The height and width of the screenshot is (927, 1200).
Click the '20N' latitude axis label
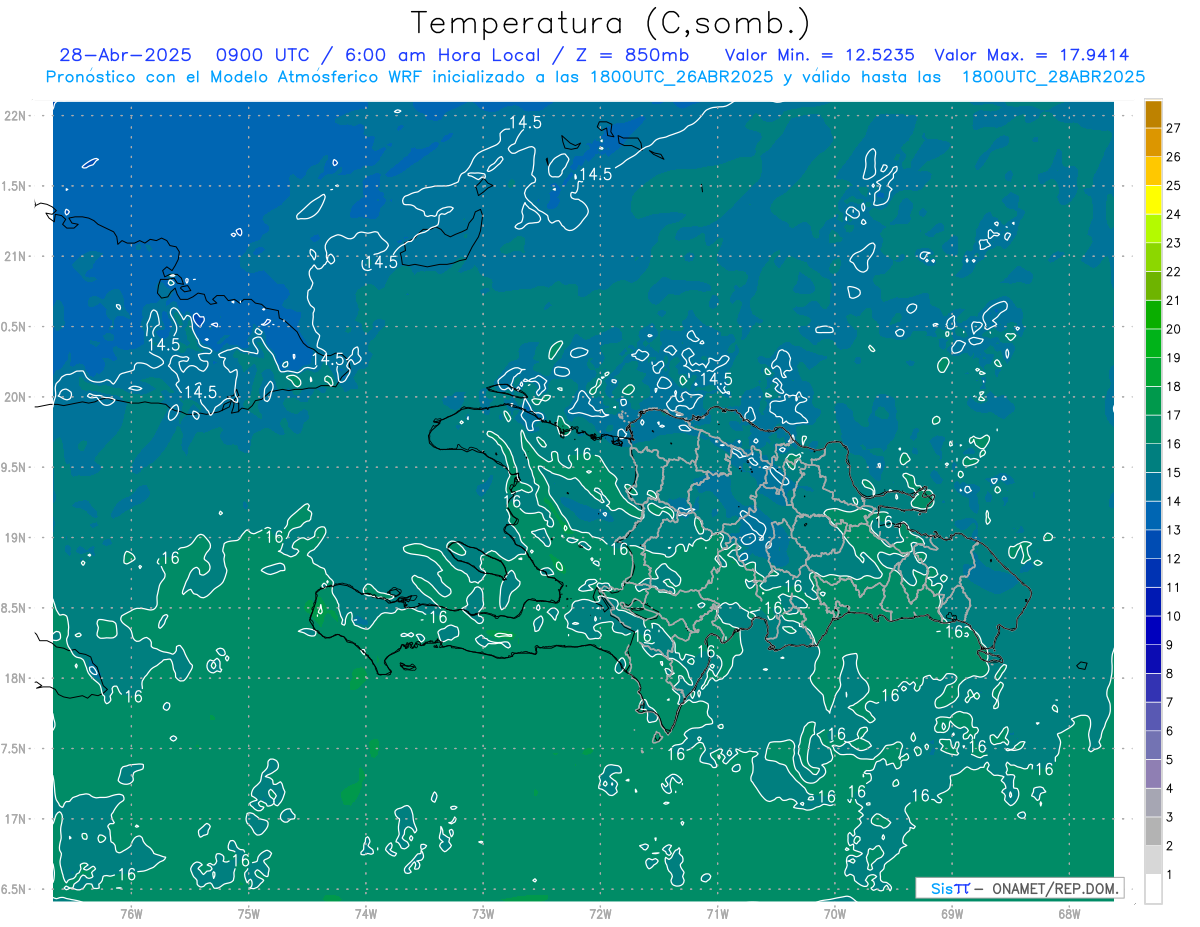click(x=15, y=397)
